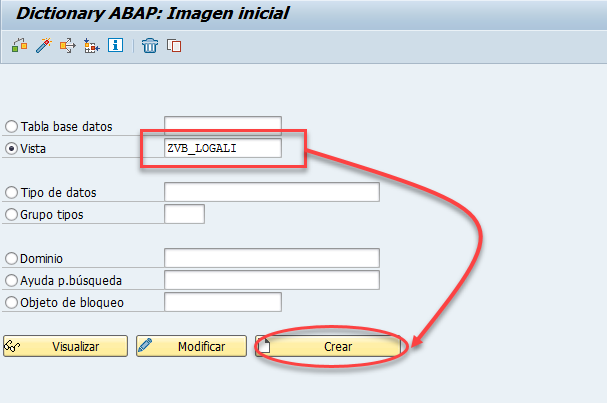Click the copy object icon
The width and height of the screenshot is (607, 403).
tap(174, 45)
